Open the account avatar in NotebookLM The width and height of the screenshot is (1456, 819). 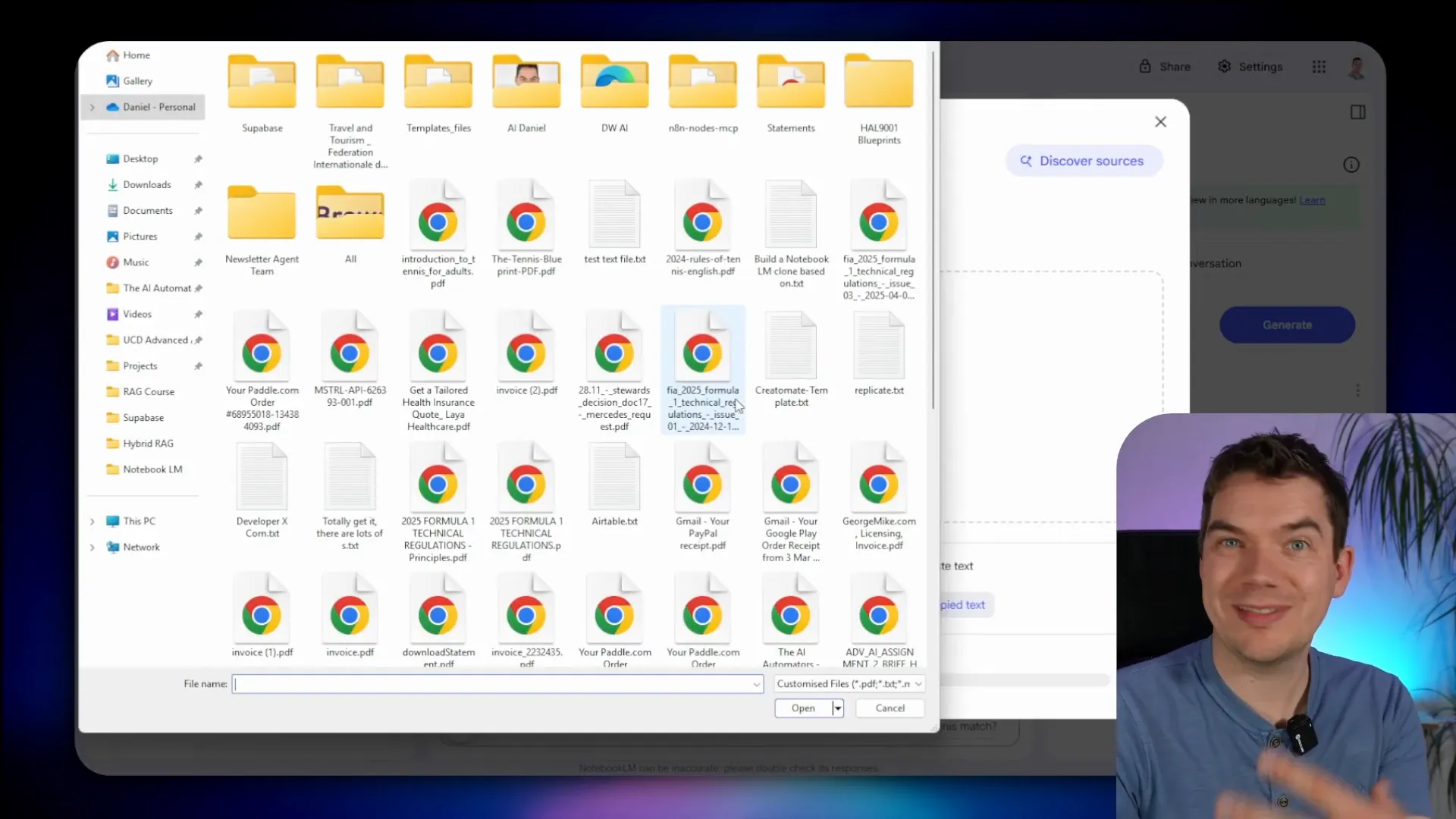(1356, 67)
